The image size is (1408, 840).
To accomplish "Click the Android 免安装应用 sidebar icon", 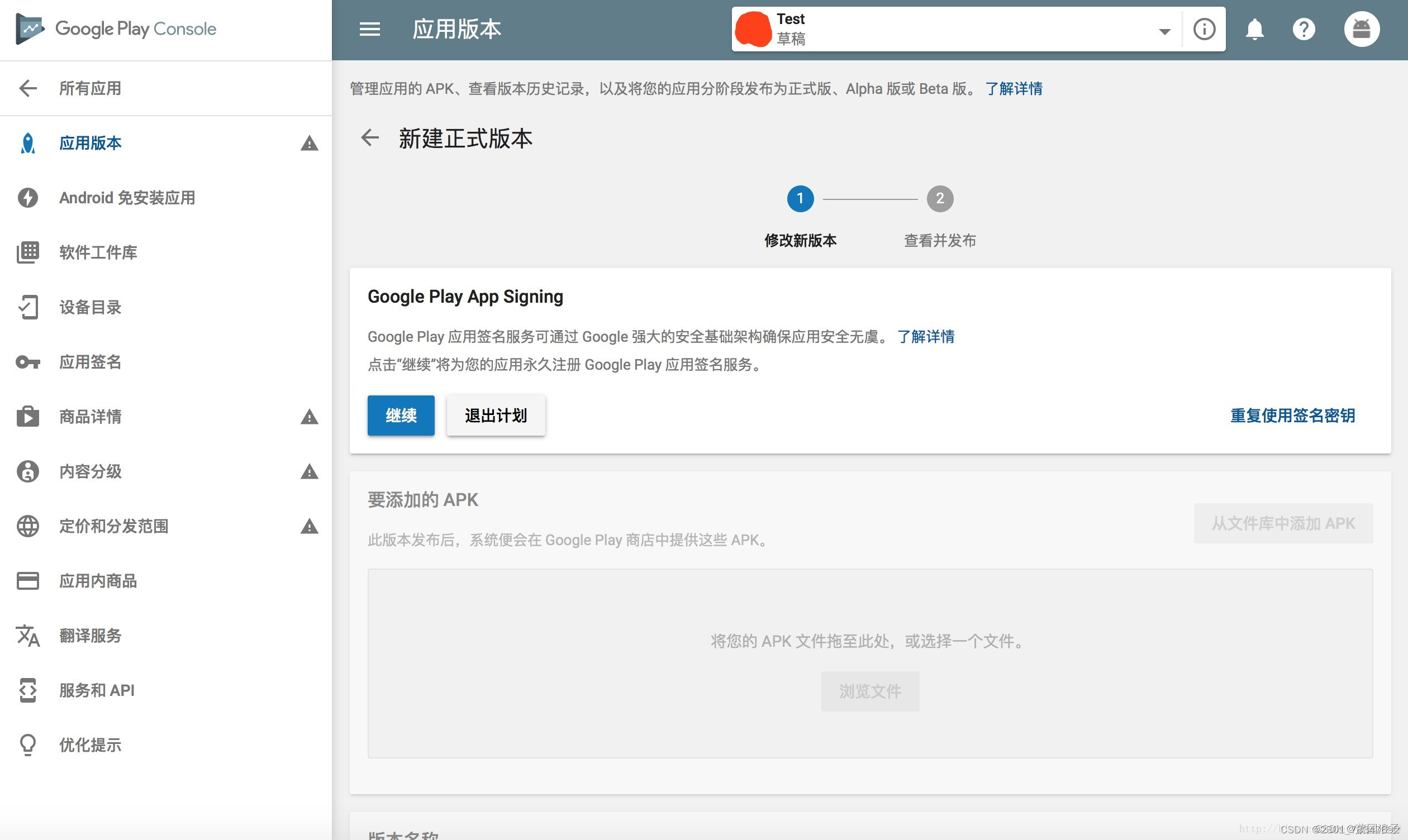I will pyautogui.click(x=27, y=197).
